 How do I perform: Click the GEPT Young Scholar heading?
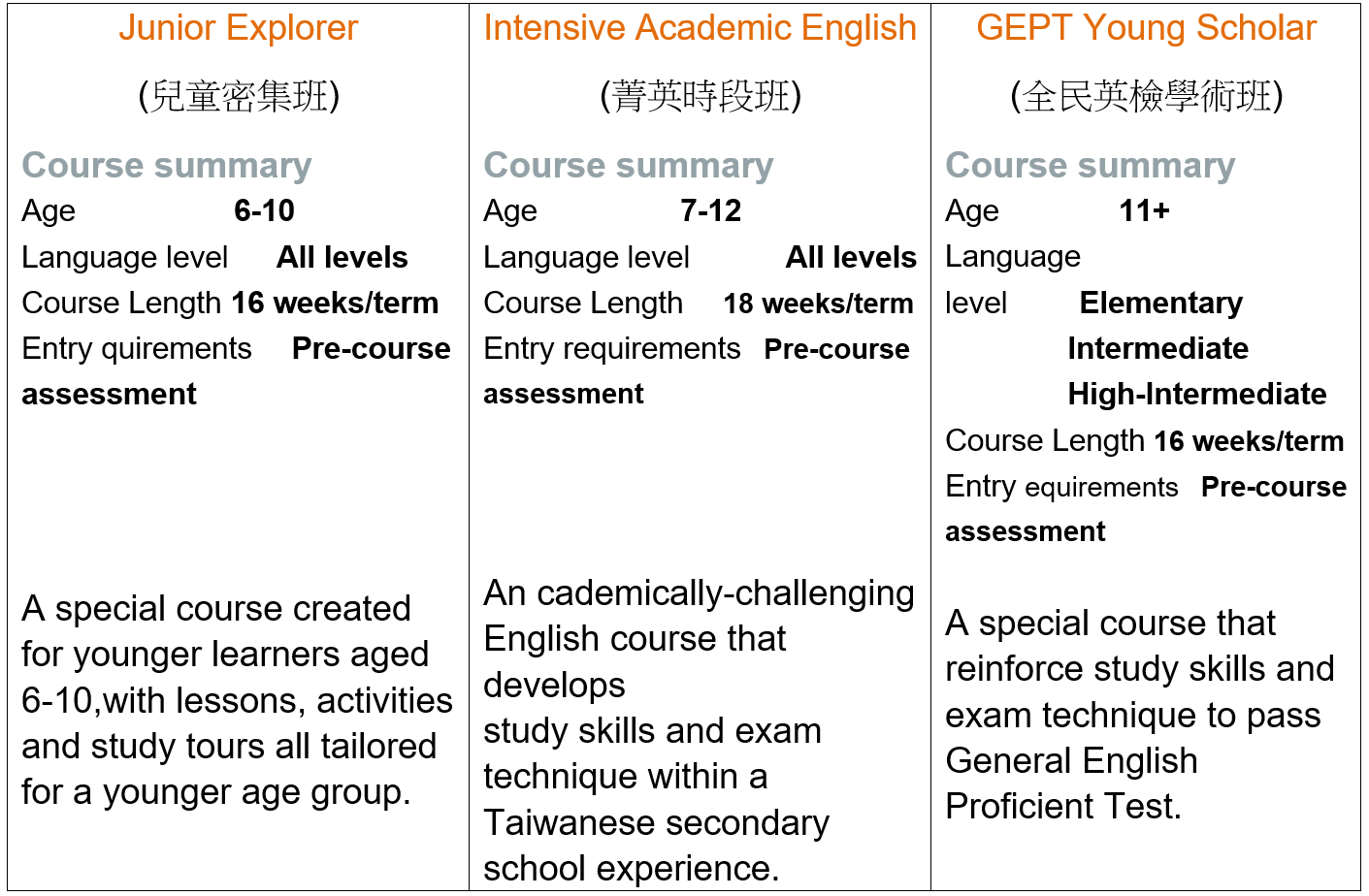click(1146, 28)
